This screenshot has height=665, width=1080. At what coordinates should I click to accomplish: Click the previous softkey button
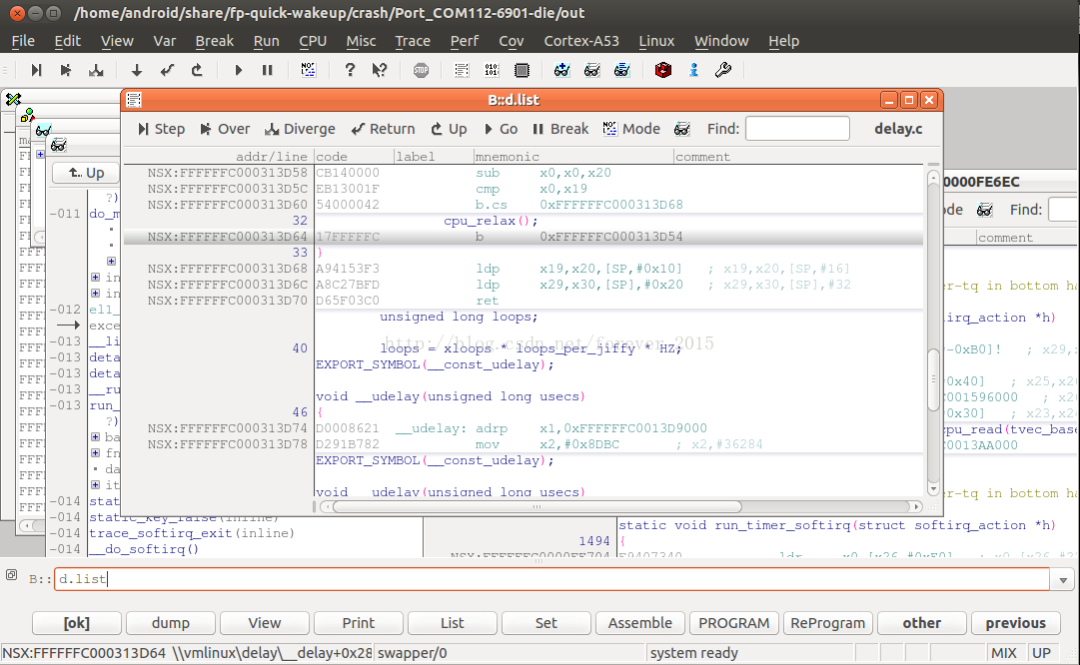pos(1015,623)
